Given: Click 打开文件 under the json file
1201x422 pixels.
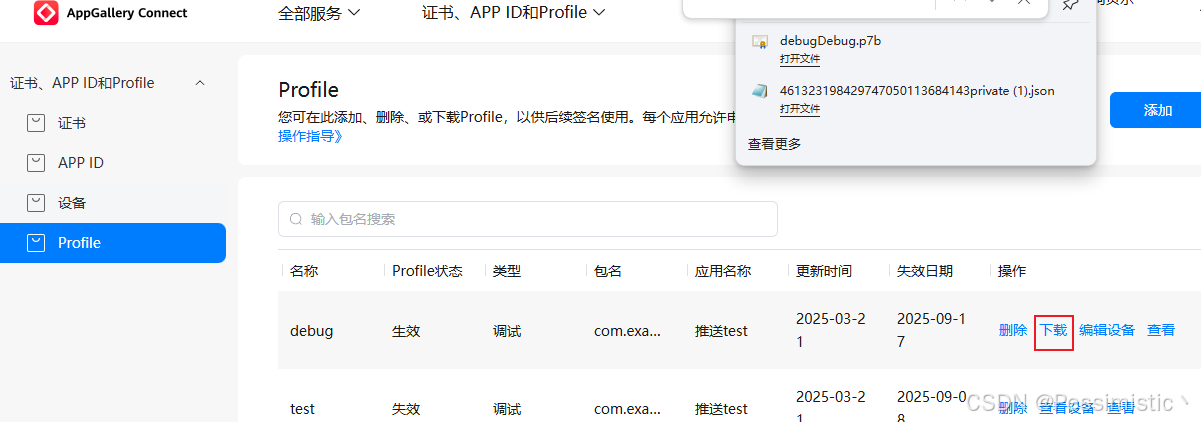Looking at the screenshot, I should (800, 109).
